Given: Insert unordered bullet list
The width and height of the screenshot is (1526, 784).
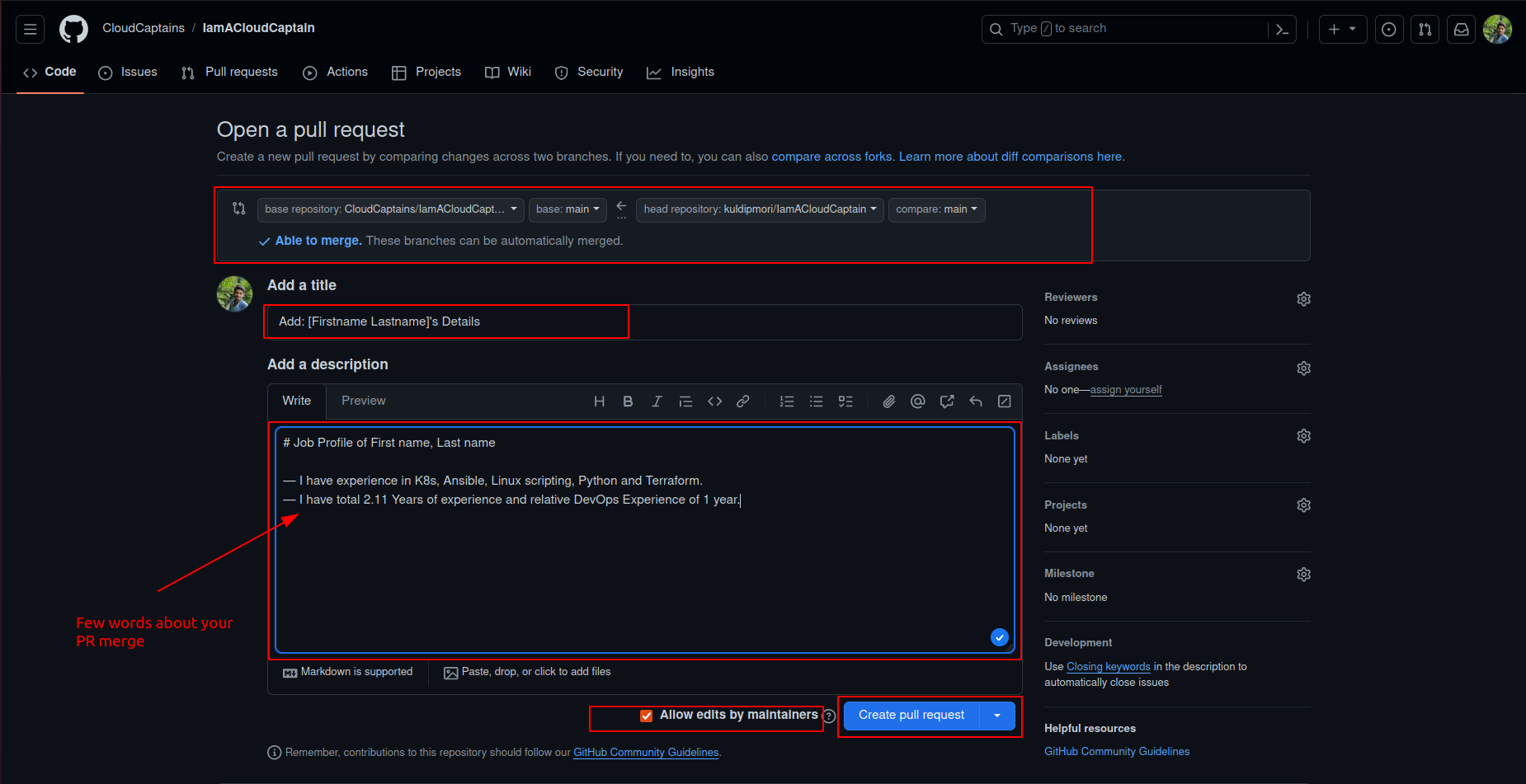Looking at the screenshot, I should click(816, 401).
